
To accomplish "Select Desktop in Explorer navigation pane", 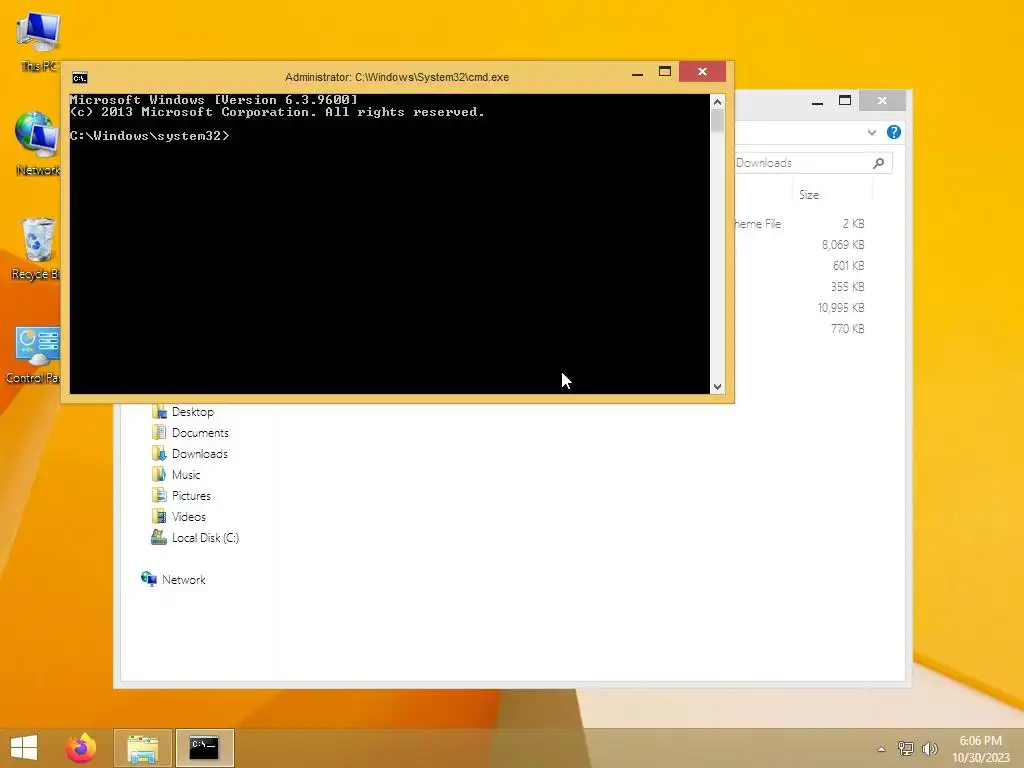I will (193, 412).
